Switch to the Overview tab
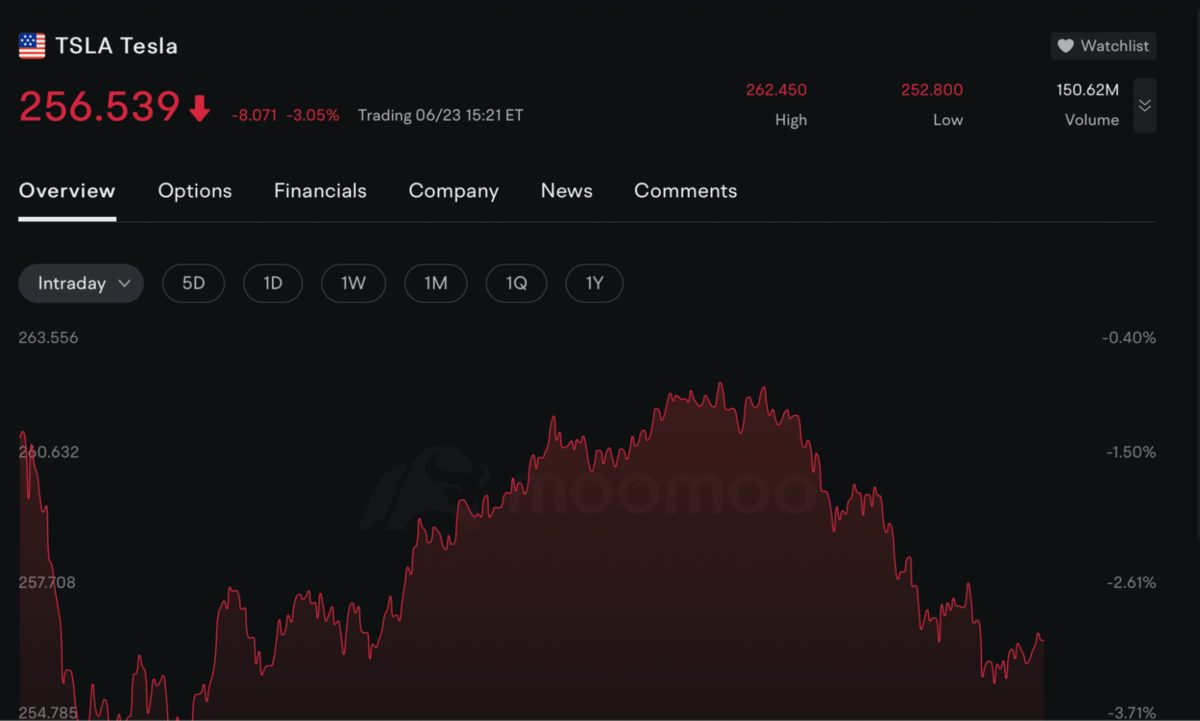This screenshot has height=721, width=1200. tap(67, 191)
